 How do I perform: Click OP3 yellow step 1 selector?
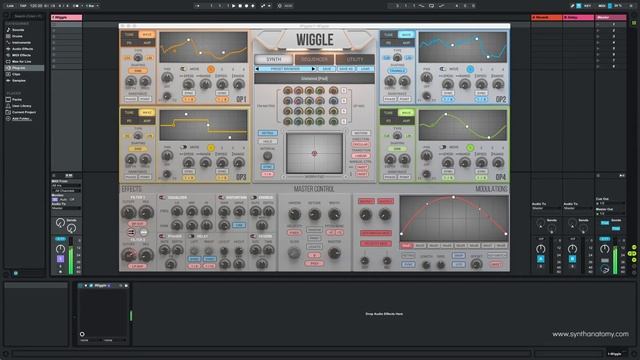pyautogui.click(x=211, y=147)
